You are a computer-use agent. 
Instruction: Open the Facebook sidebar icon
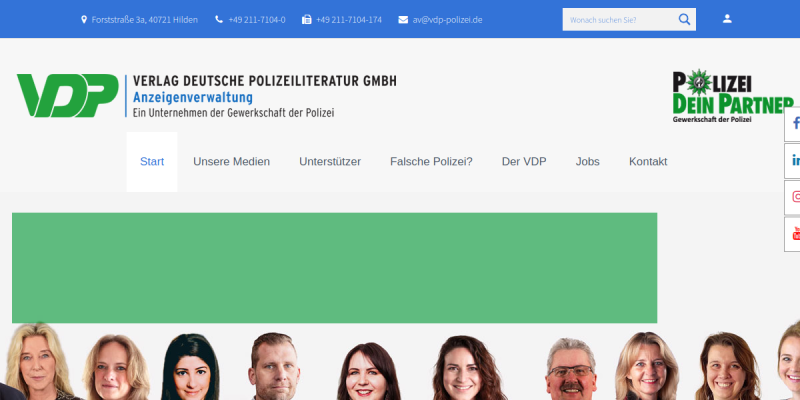coord(794,123)
